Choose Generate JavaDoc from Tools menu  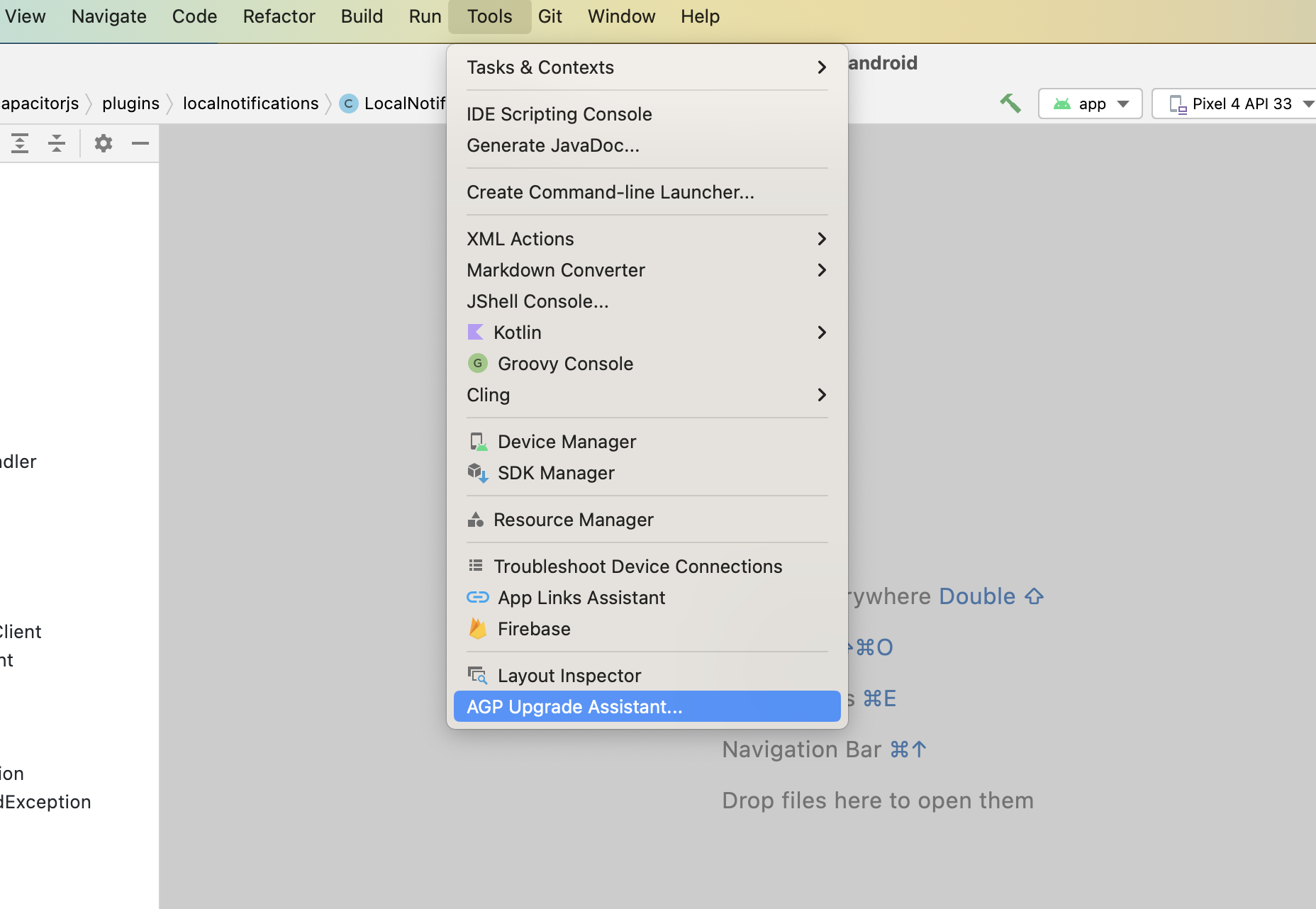tap(552, 145)
